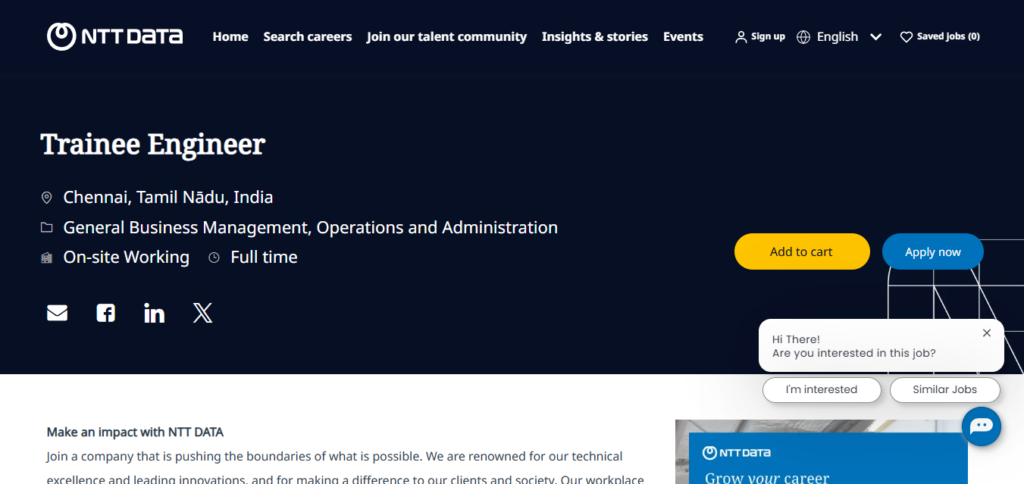The image size is (1024, 484).
Task: Expand language chevron arrow
Action: (x=876, y=37)
